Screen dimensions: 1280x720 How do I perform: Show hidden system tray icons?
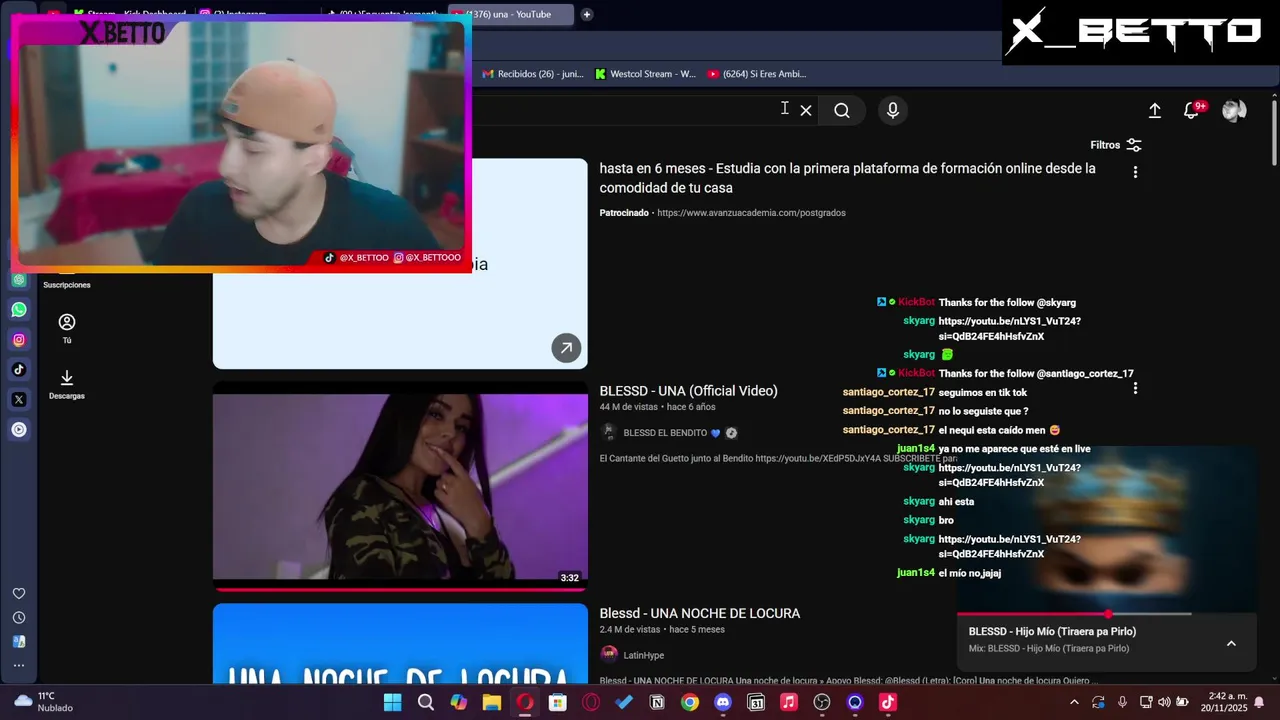(1074, 702)
